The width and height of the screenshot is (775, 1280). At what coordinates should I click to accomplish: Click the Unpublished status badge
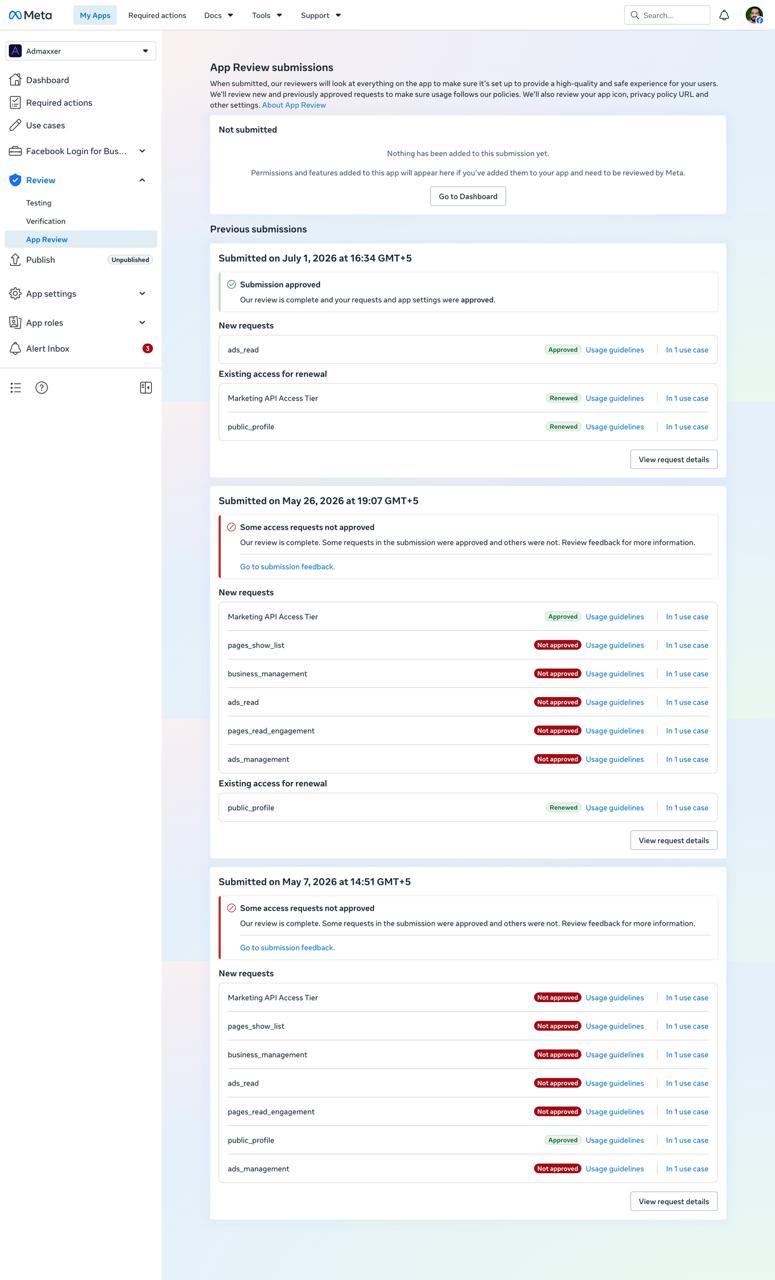130,260
